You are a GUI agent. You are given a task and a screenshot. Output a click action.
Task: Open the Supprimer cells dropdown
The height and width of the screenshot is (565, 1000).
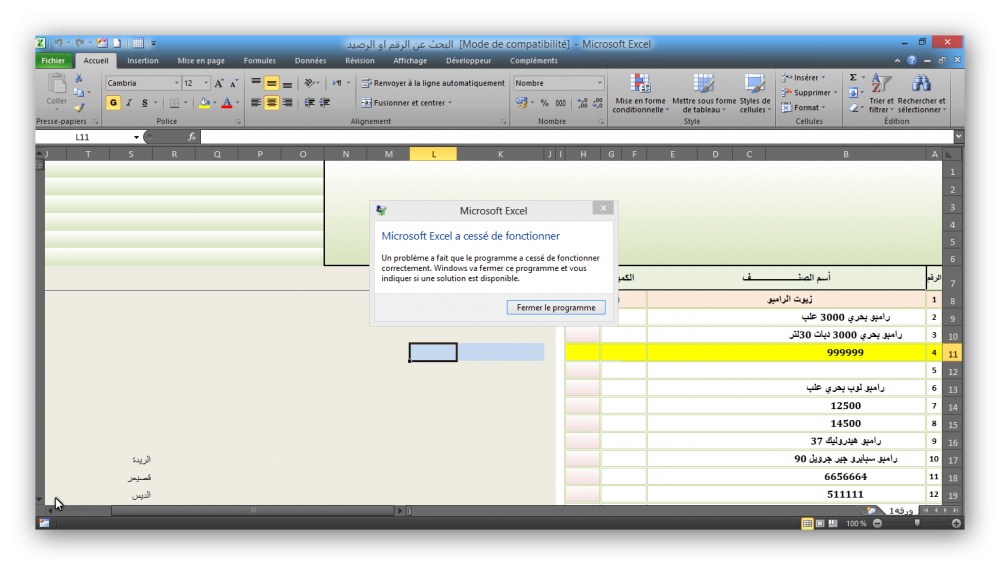pyautogui.click(x=810, y=92)
